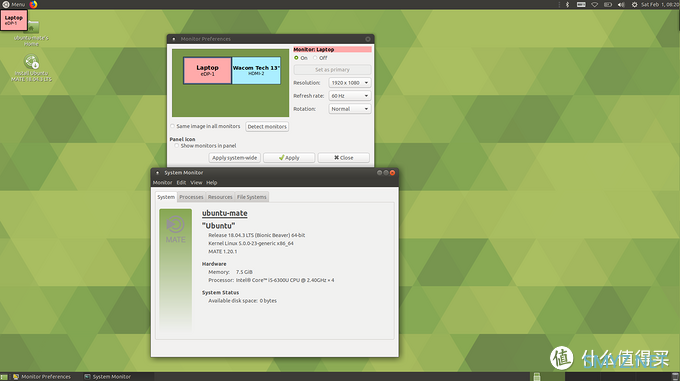Open the Firefox launcher in top panel
Viewport: 680px width, 381px height.
33,4
